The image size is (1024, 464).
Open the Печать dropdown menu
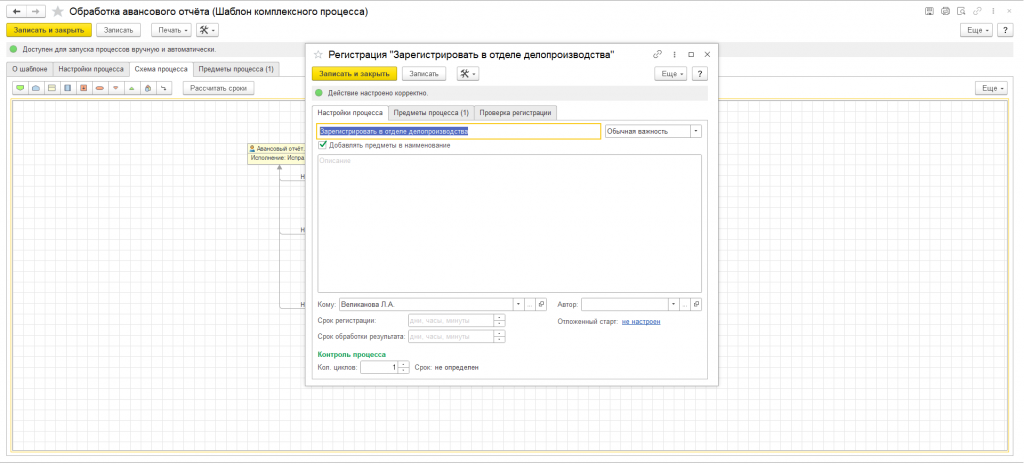171,30
